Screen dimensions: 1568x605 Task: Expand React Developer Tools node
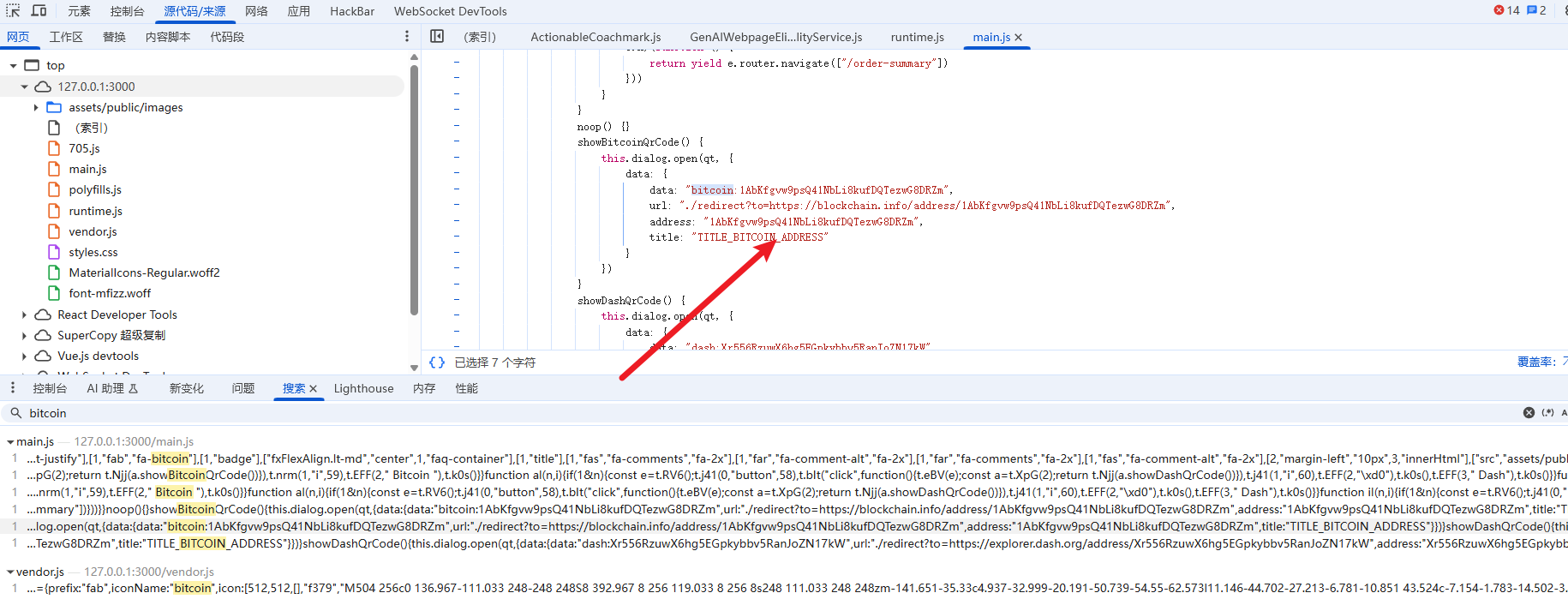(x=24, y=314)
